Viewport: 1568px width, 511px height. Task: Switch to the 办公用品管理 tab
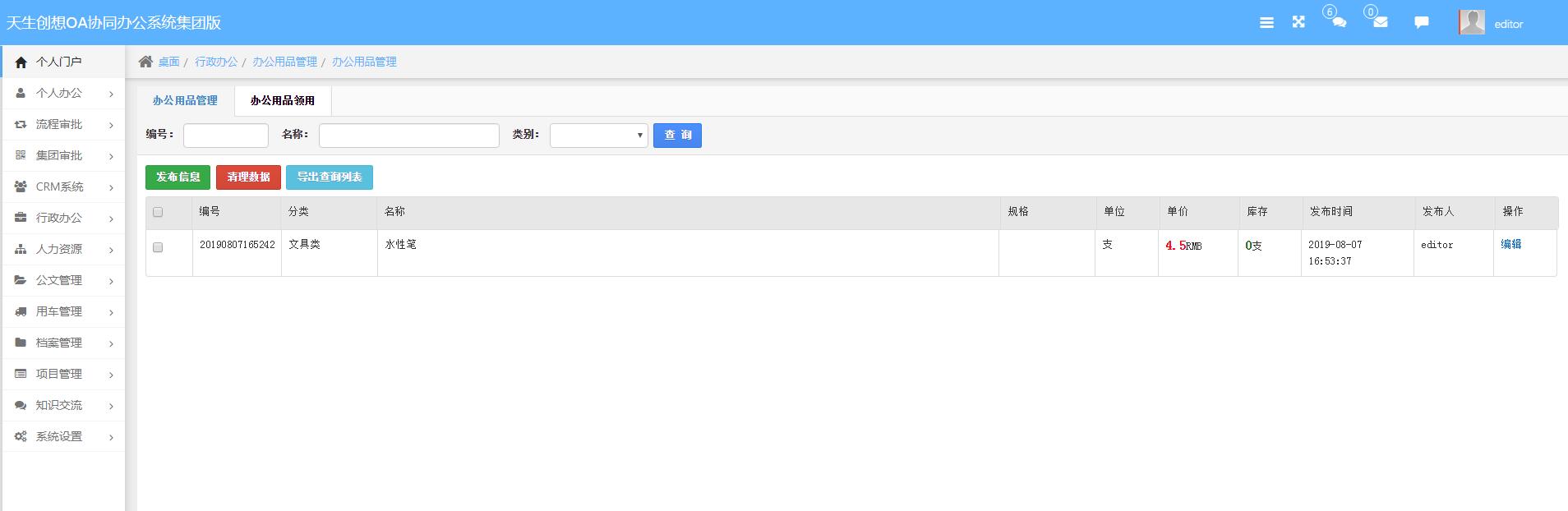tap(185, 100)
